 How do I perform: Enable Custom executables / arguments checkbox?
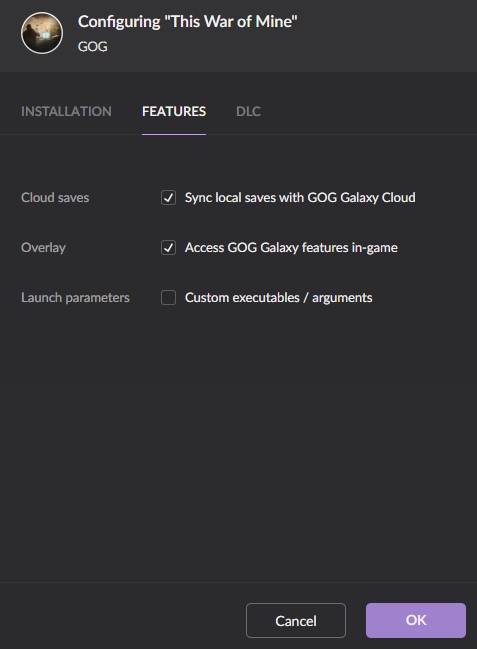click(169, 298)
